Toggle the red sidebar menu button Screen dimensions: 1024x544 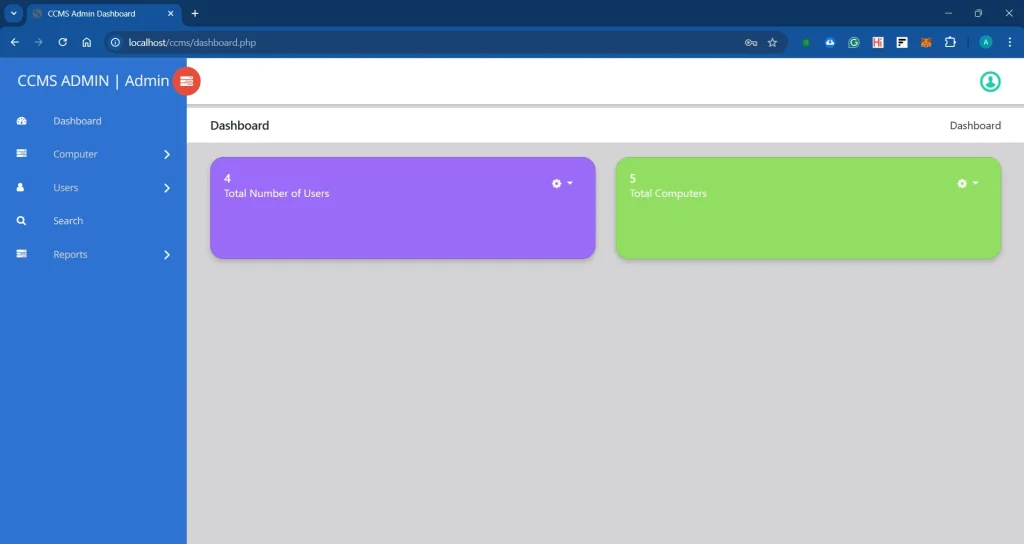tap(187, 81)
